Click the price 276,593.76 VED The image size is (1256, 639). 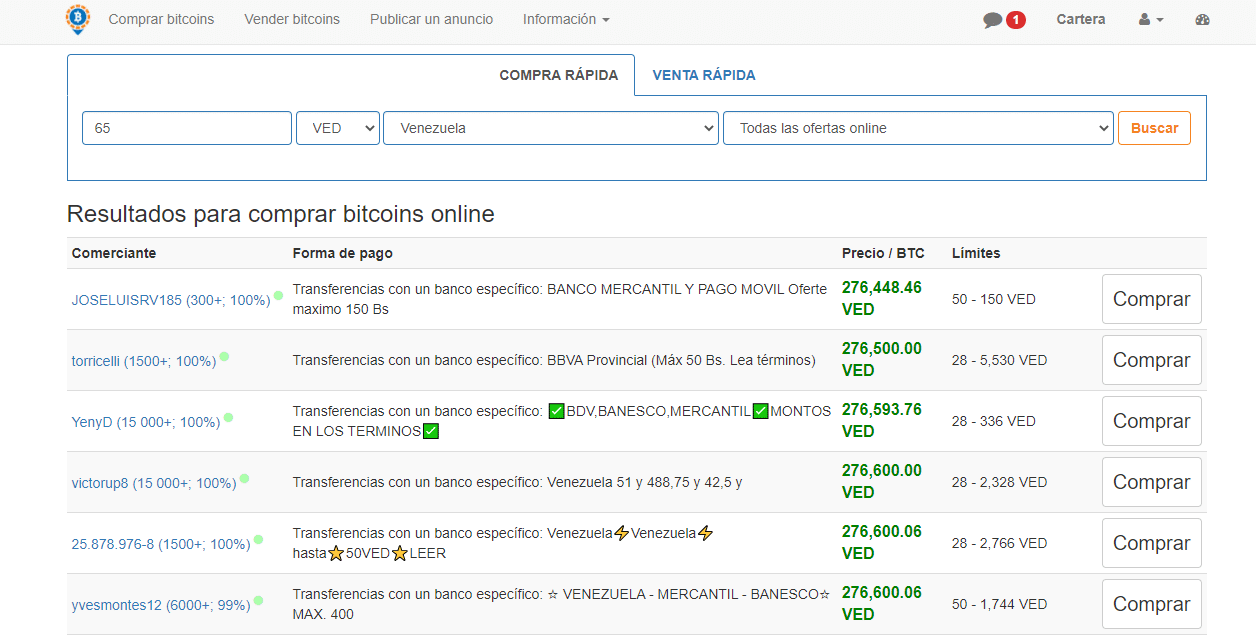[x=882, y=420]
